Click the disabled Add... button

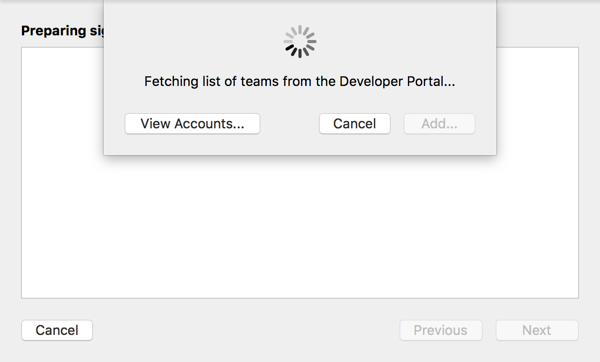point(439,124)
